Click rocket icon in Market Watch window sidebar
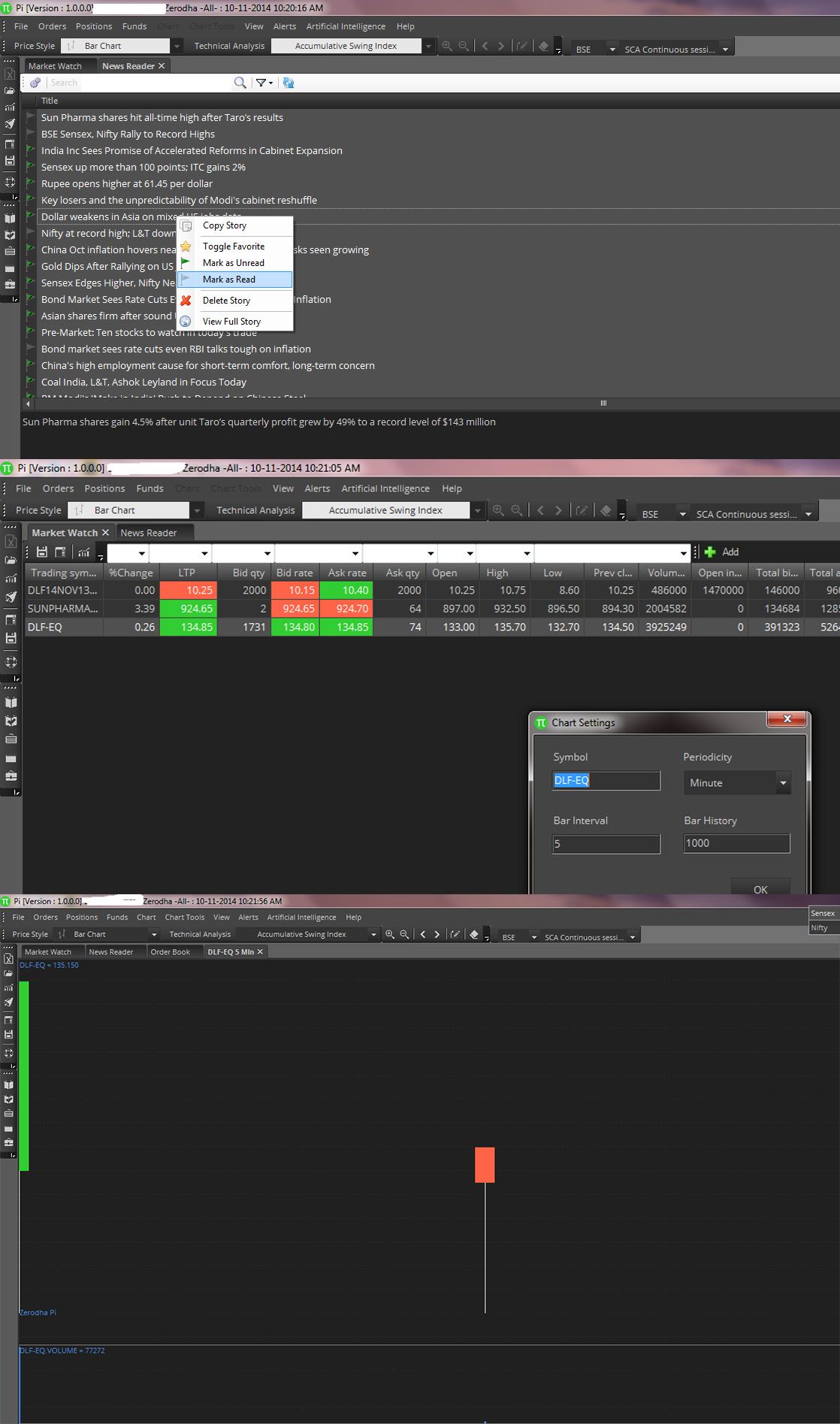 11,597
